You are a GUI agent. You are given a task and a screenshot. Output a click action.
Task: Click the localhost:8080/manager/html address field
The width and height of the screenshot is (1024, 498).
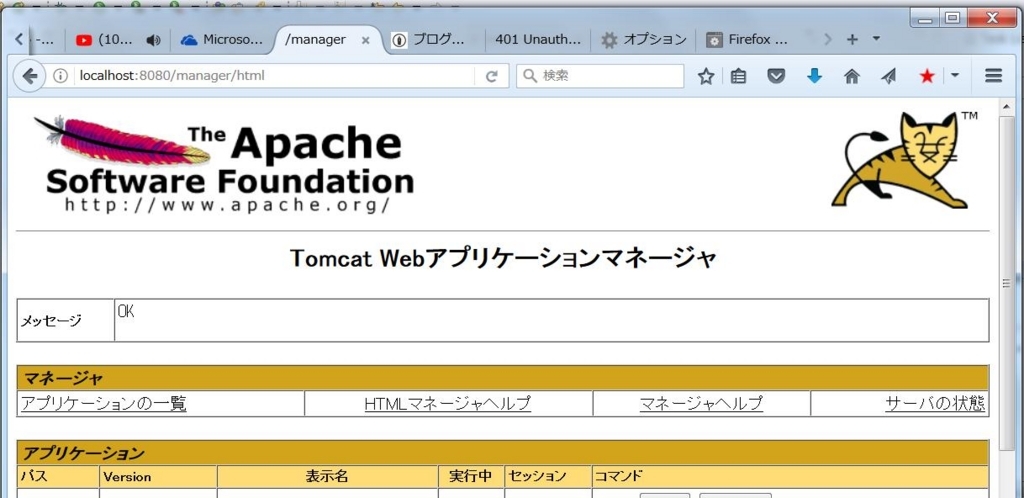pos(274,76)
